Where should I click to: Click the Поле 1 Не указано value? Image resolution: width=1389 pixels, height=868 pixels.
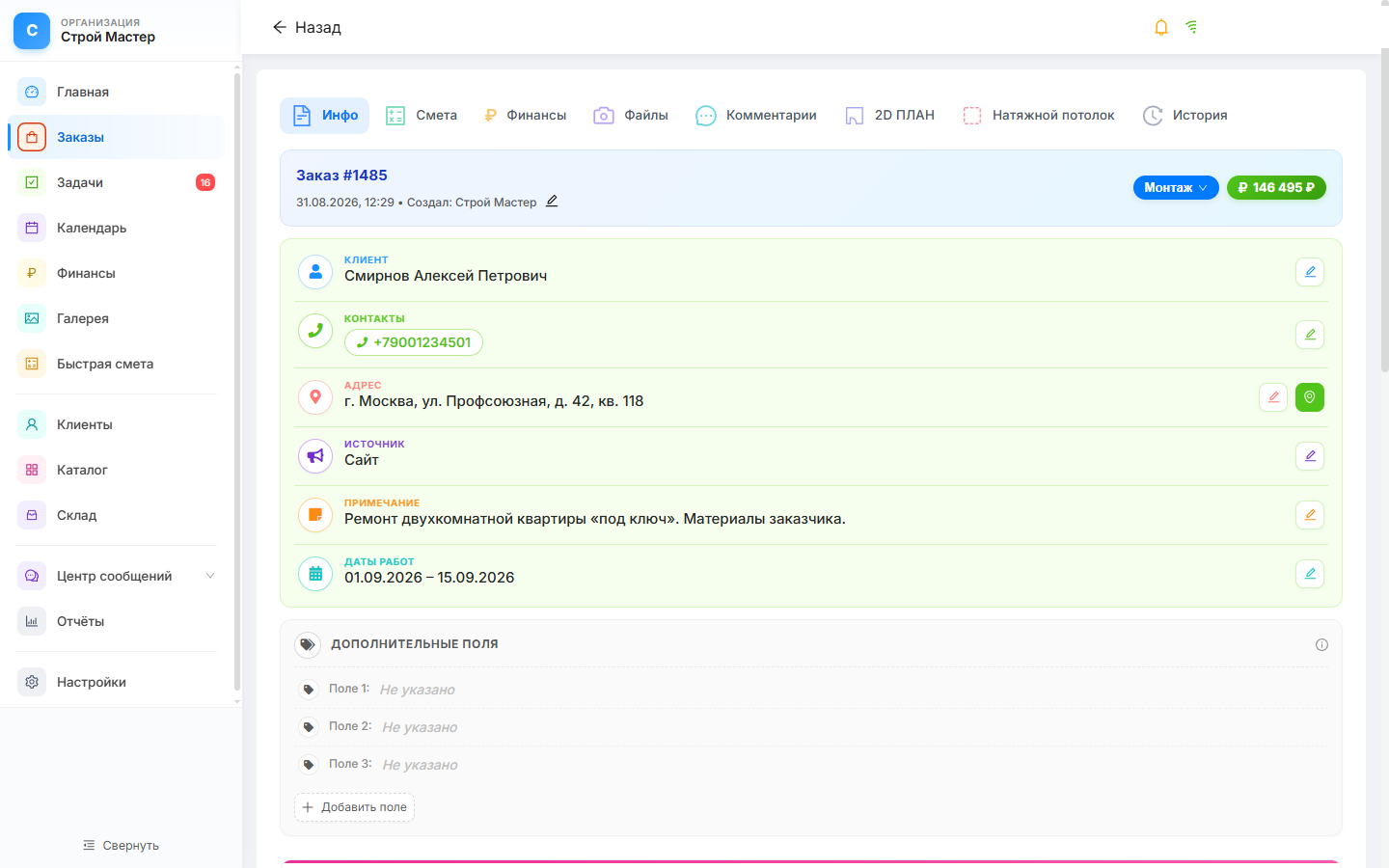click(418, 690)
